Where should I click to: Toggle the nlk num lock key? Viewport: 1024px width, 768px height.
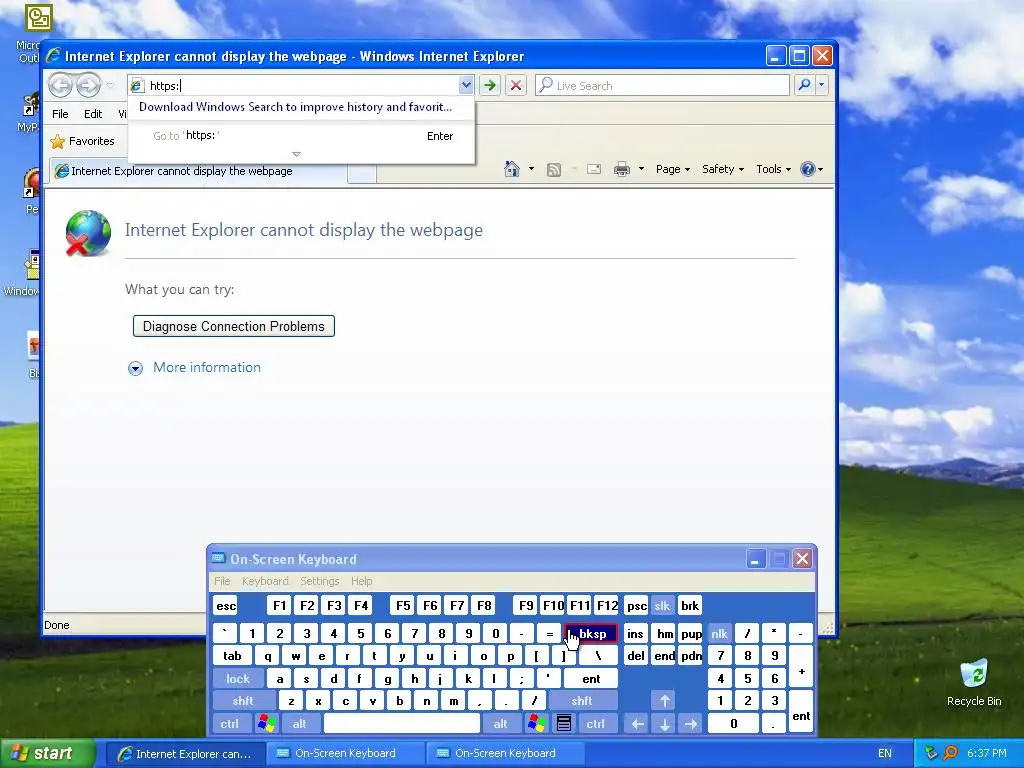[720, 633]
